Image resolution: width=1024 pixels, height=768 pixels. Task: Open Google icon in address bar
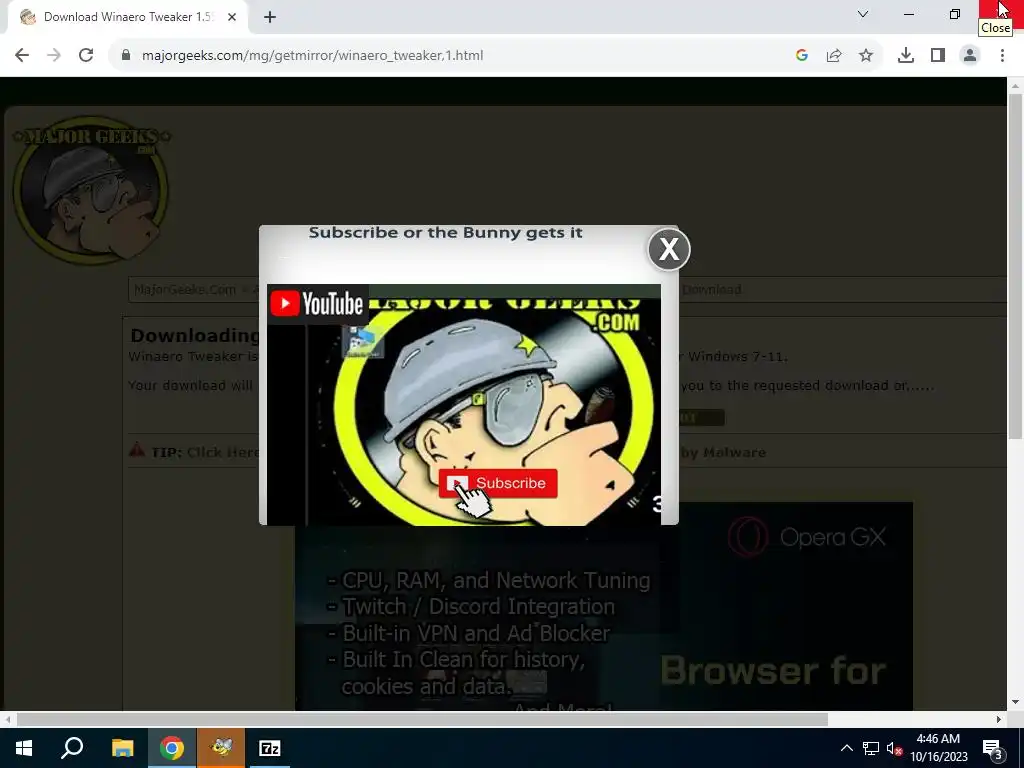tap(802, 56)
